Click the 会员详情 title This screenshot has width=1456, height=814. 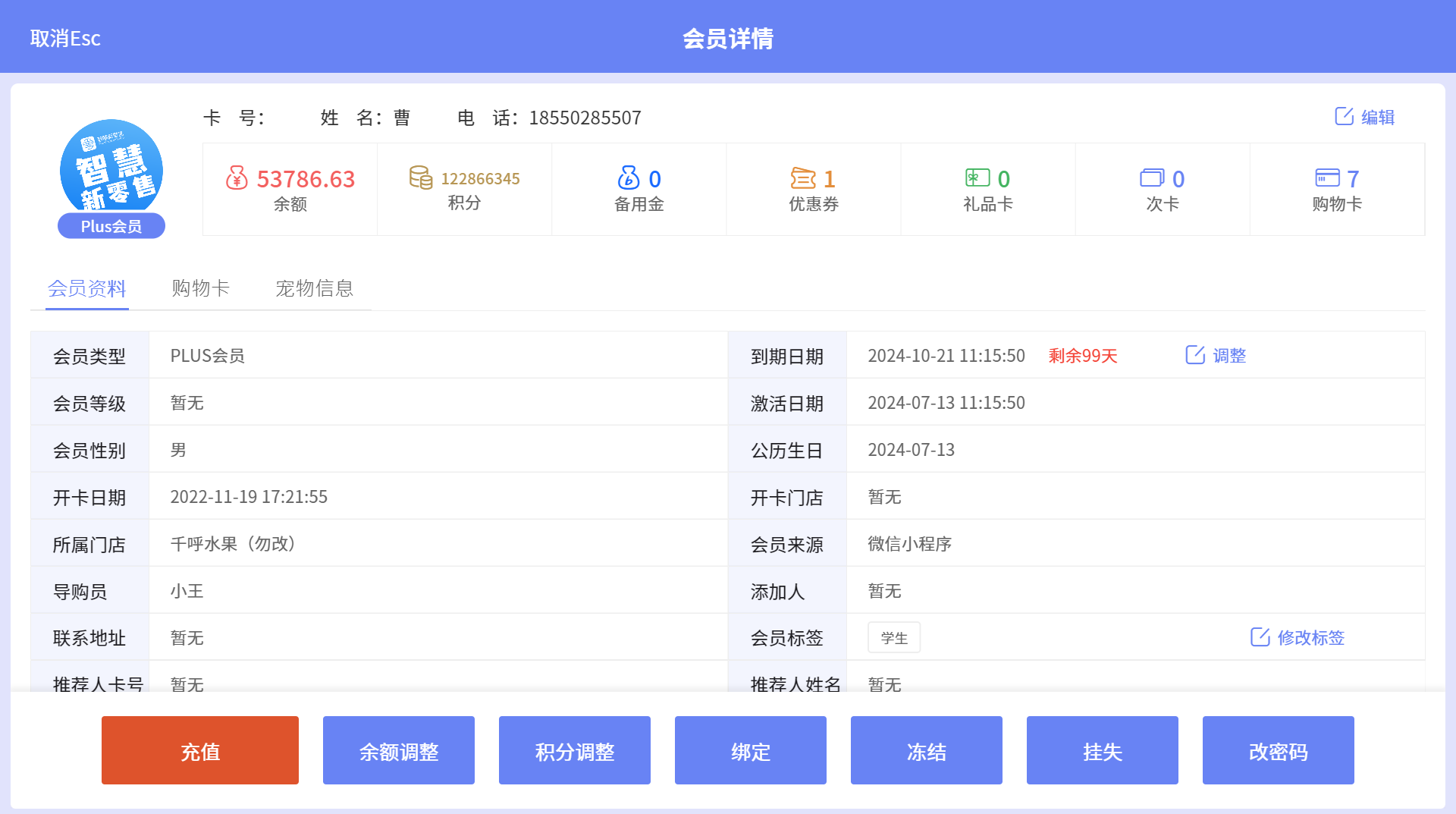point(728,38)
